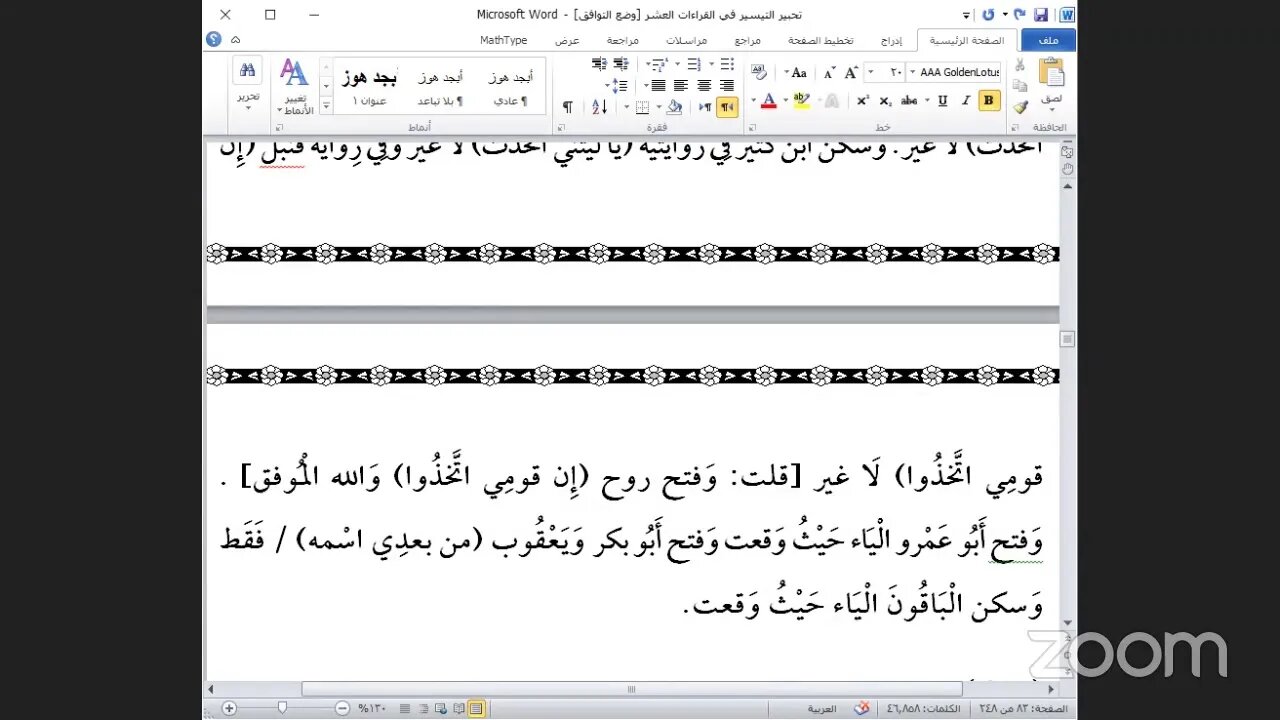Click the center alignment icon

pos(704,86)
